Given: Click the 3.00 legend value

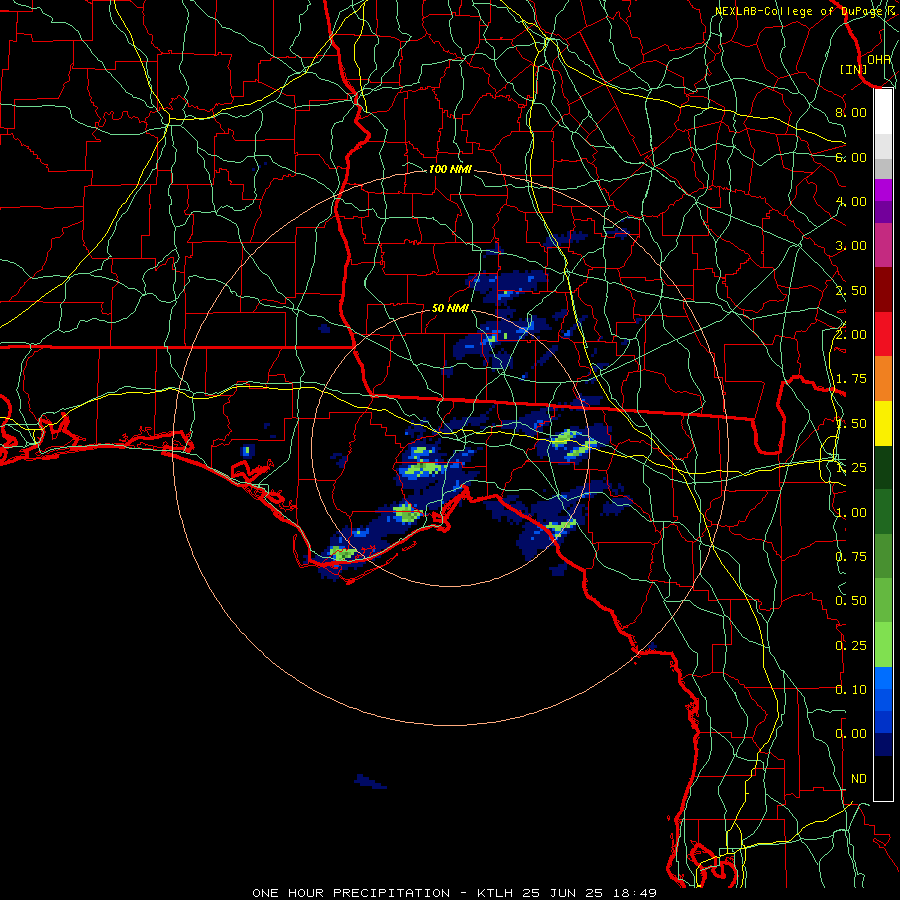Looking at the screenshot, I should point(851,246).
